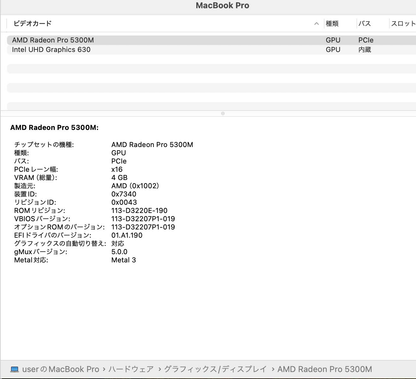This screenshot has width=416, height=379.
Task: Click the VBIOS version value 113-D32207P1-019
Action: [x=143, y=219]
